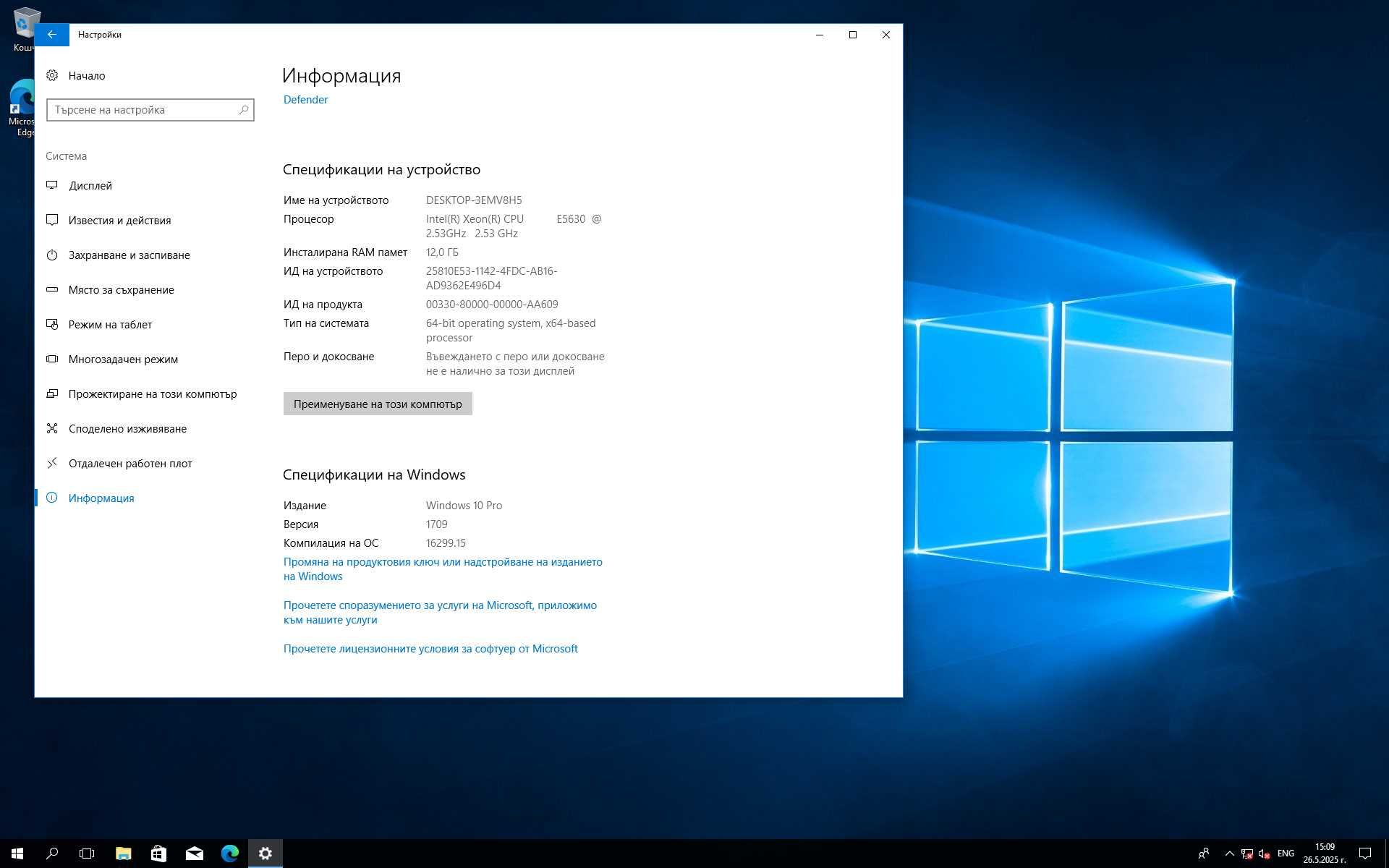Click the edition value Windows 10 Pro
The height and width of the screenshot is (868, 1389).
[464, 506]
